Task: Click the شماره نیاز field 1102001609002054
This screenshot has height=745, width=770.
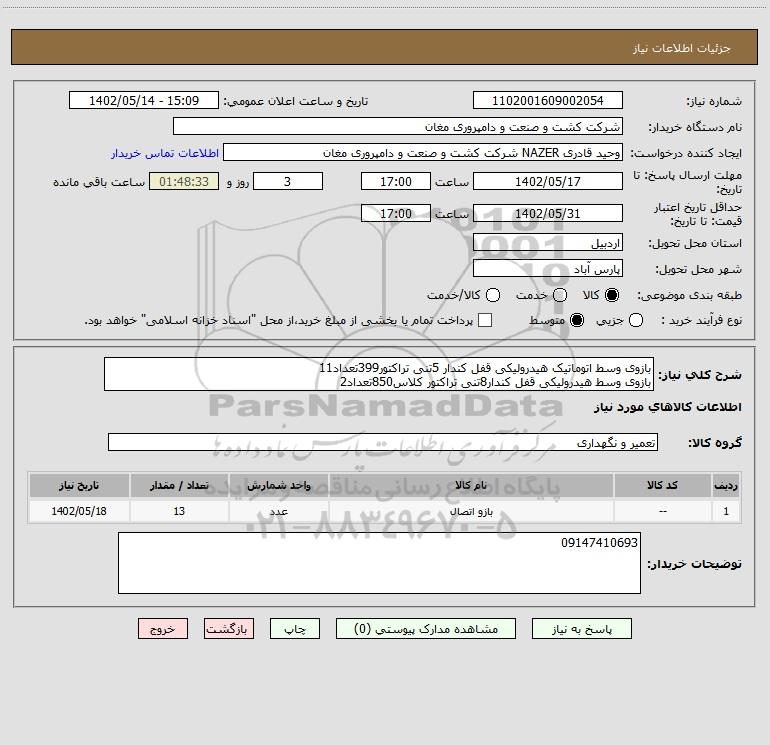Action: tap(548, 101)
